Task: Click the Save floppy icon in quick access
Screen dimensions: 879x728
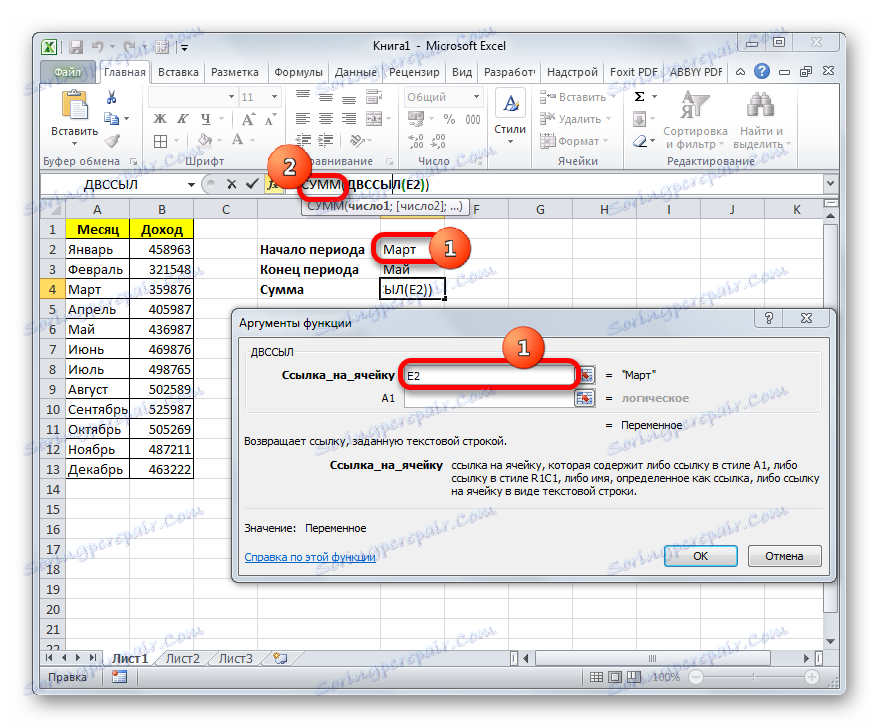Action: 76,47
